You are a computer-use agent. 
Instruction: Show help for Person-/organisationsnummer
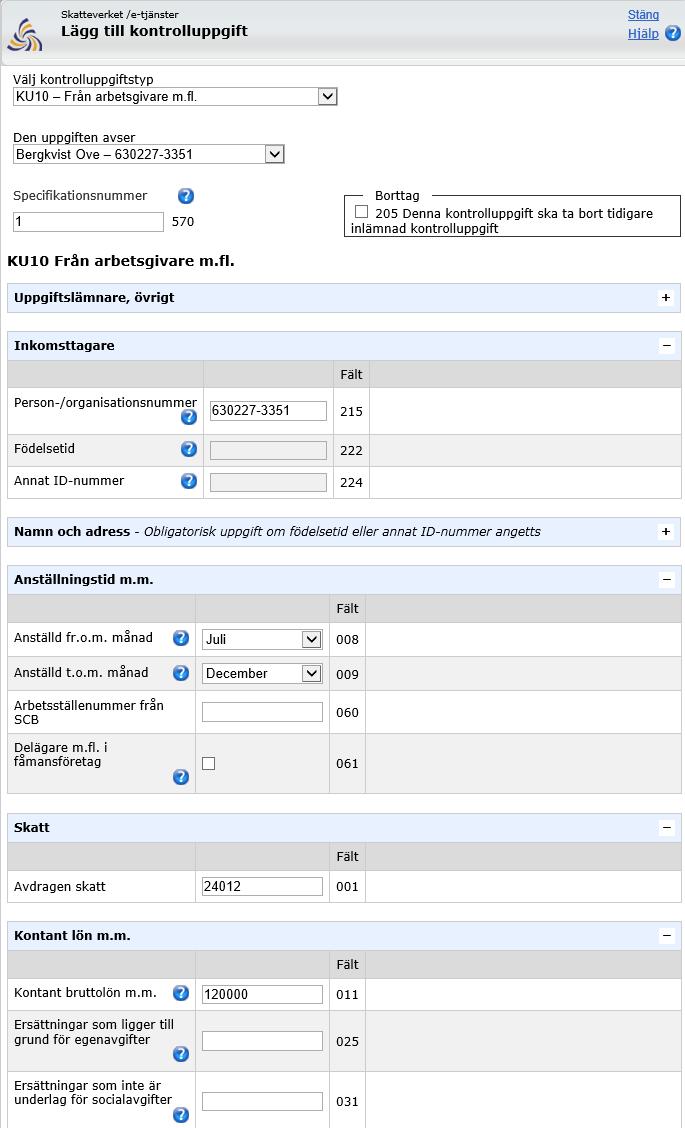click(x=189, y=417)
